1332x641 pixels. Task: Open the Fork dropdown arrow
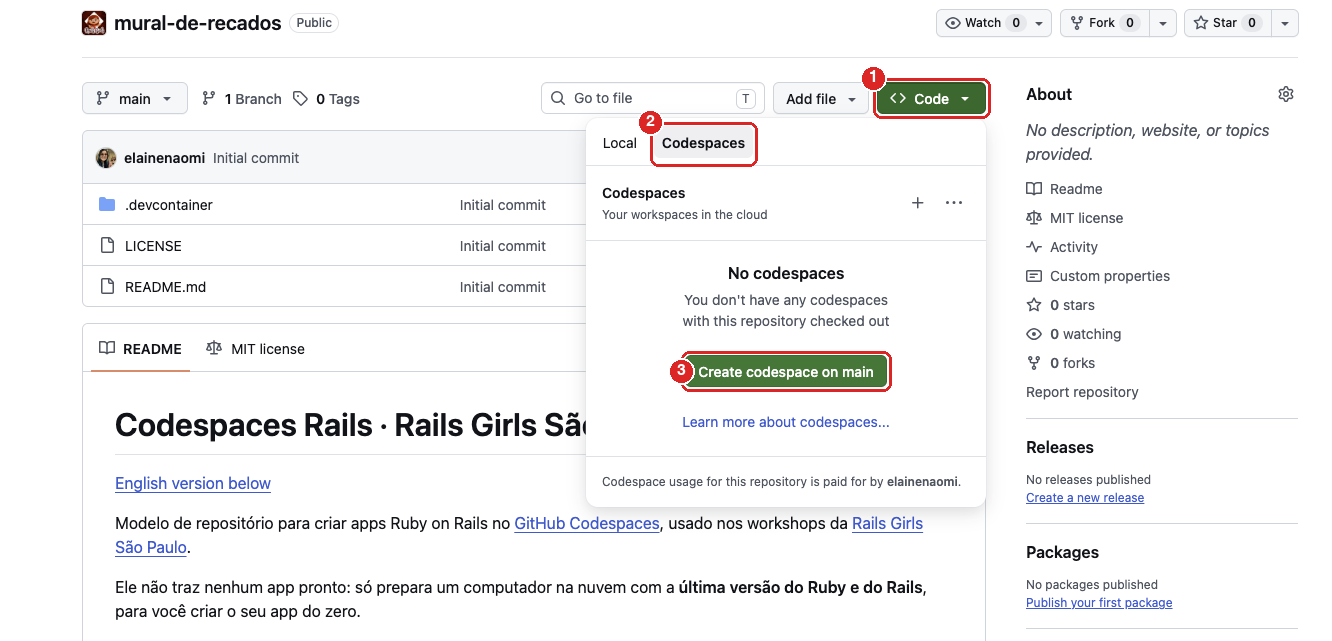click(1163, 23)
